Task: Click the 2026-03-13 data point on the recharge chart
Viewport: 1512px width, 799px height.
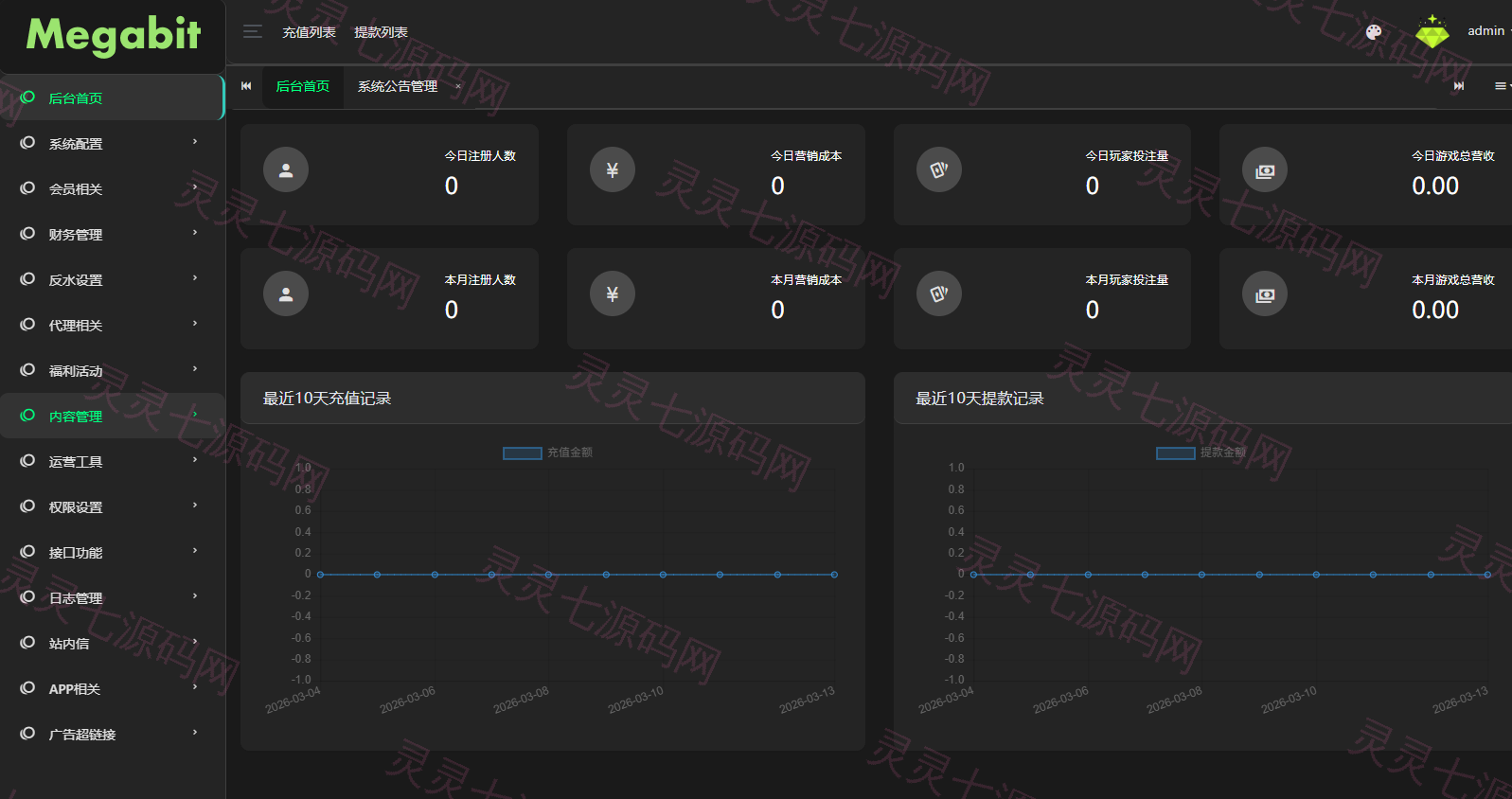Action: (834, 575)
